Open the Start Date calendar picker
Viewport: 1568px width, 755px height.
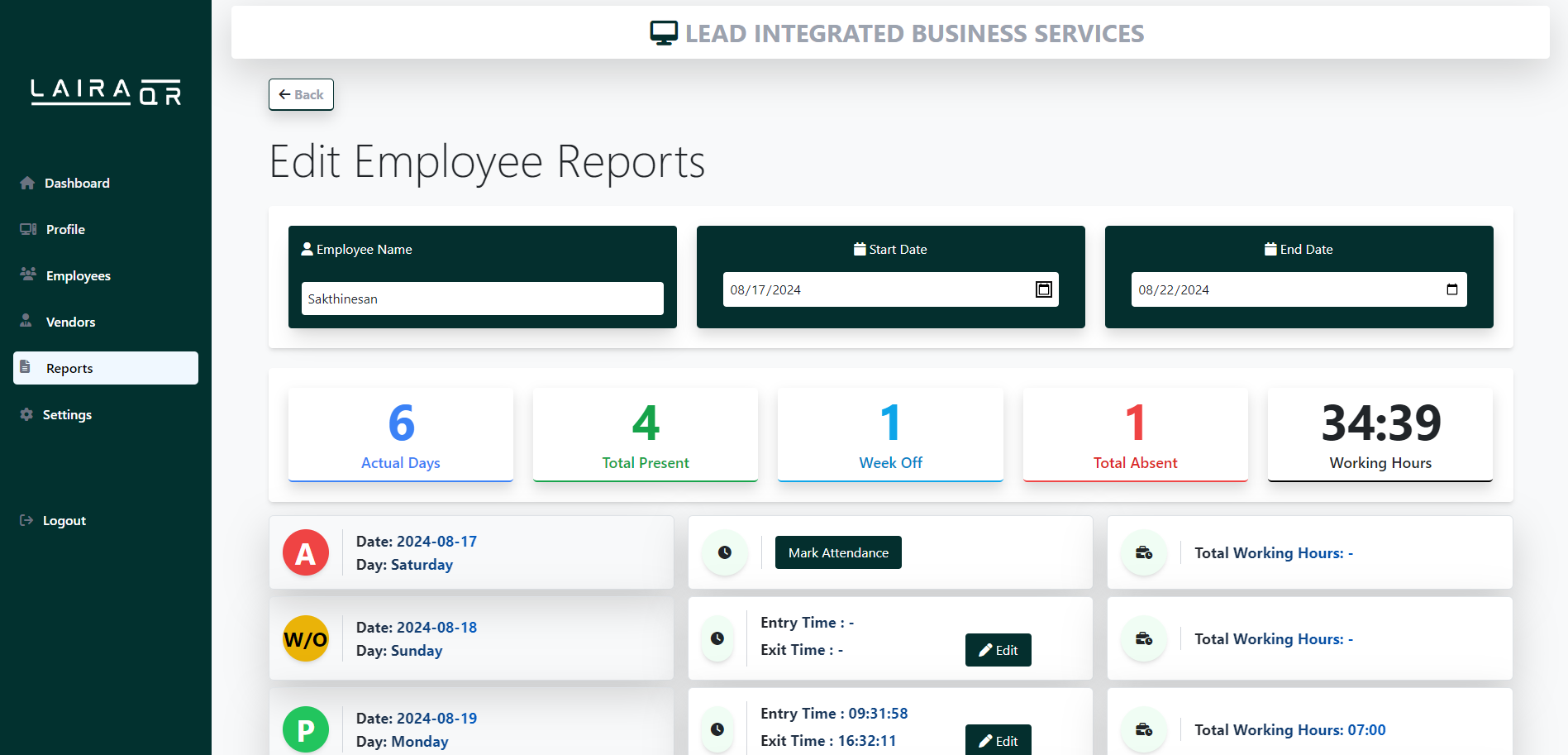pyautogui.click(x=1044, y=289)
